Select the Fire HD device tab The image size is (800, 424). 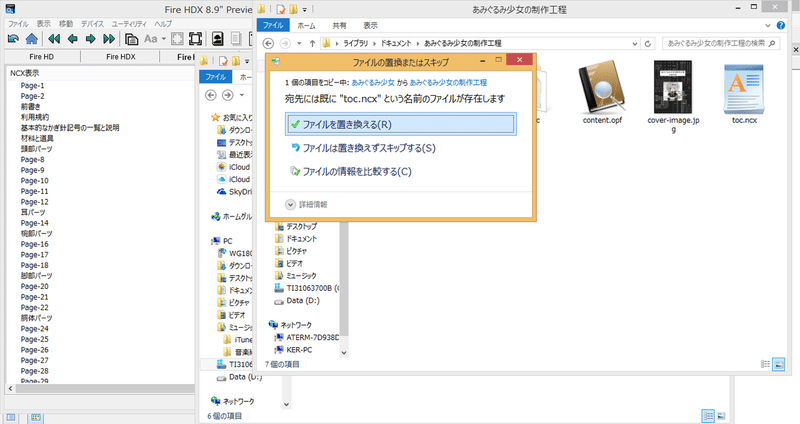(41, 57)
